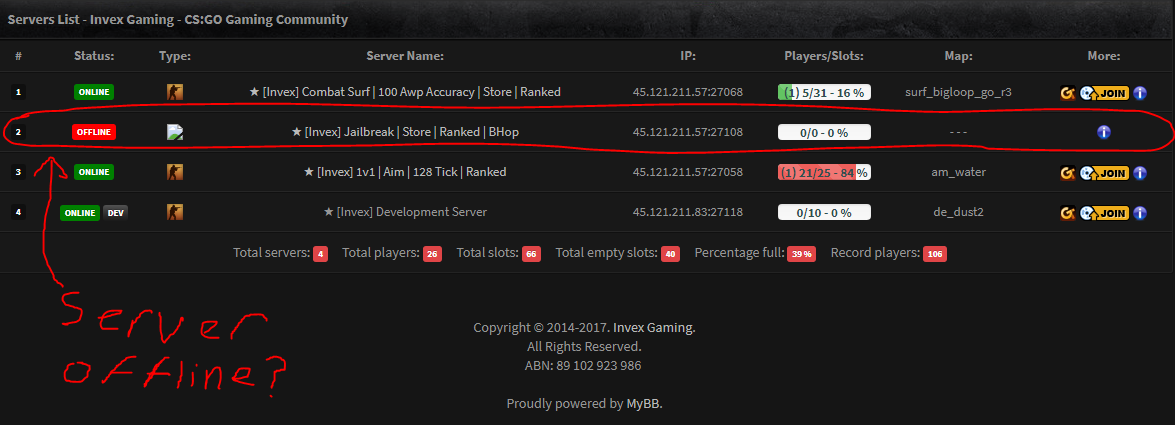The height and width of the screenshot is (425, 1175).
Task: Open GameTracker icon for 1v1 Aim server
Action: [x=1068, y=173]
